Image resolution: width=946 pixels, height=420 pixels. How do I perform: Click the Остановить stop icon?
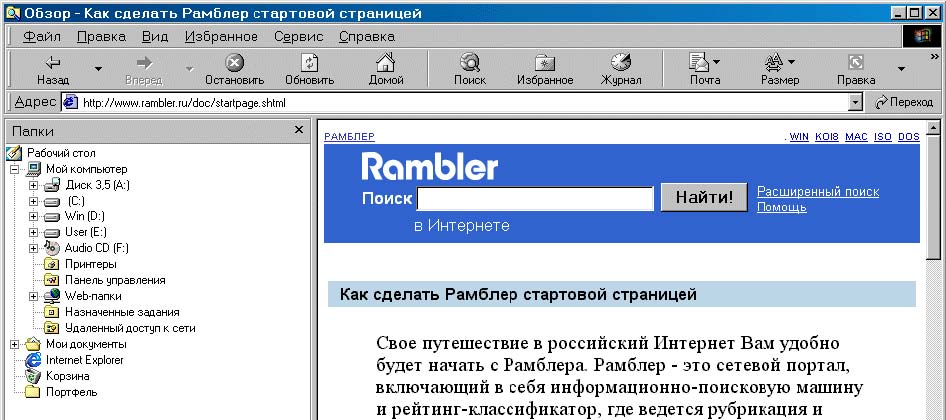(x=234, y=62)
